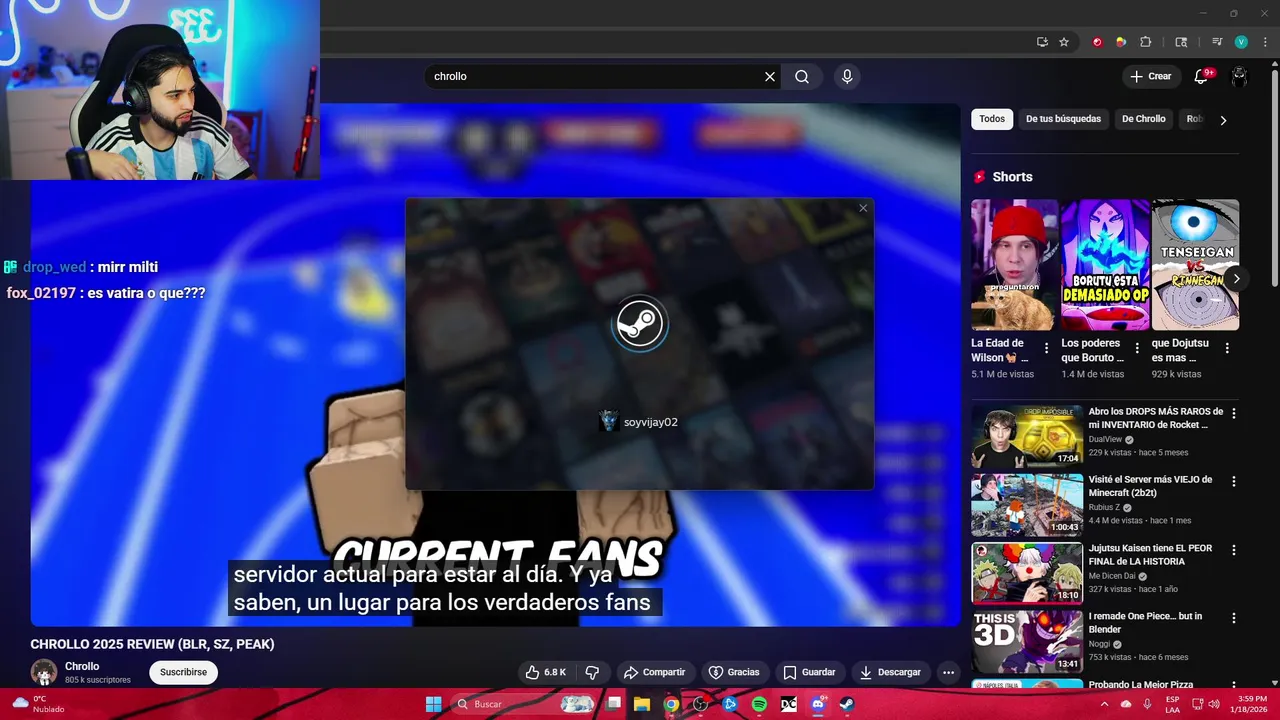Clear the YouTube search box with the X icon

click(770, 76)
